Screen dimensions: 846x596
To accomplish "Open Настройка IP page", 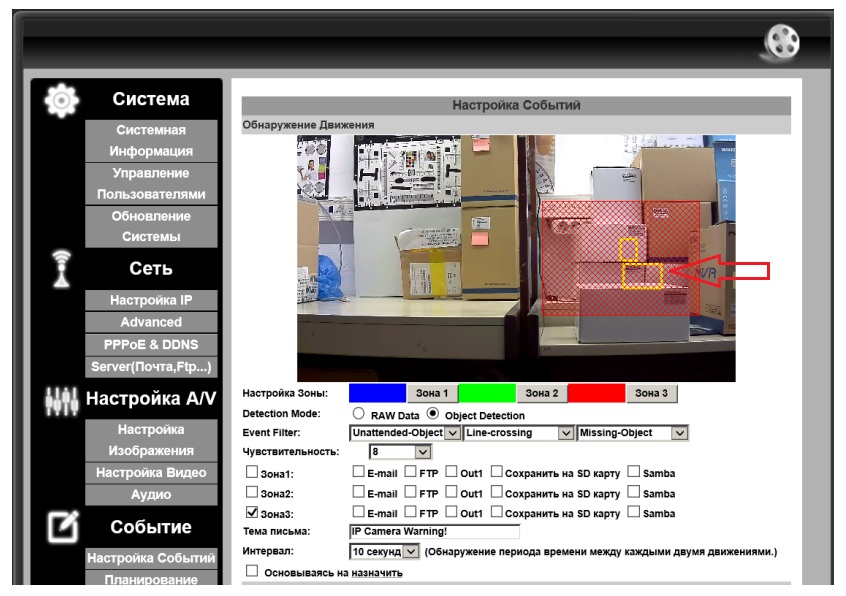I will [151, 300].
